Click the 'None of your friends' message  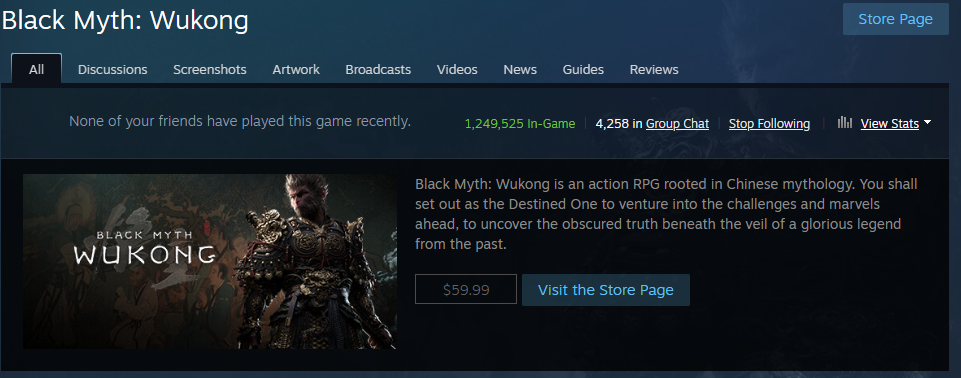(x=240, y=121)
